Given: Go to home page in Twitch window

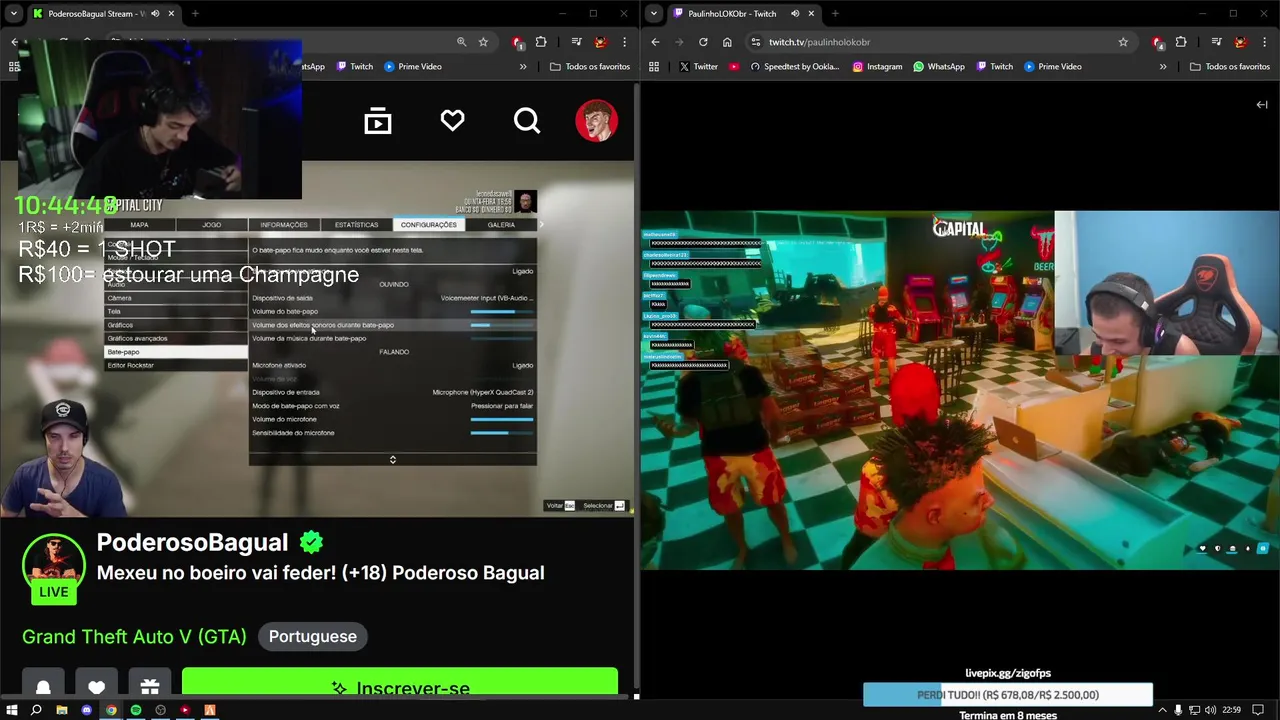Looking at the screenshot, I should [727, 42].
